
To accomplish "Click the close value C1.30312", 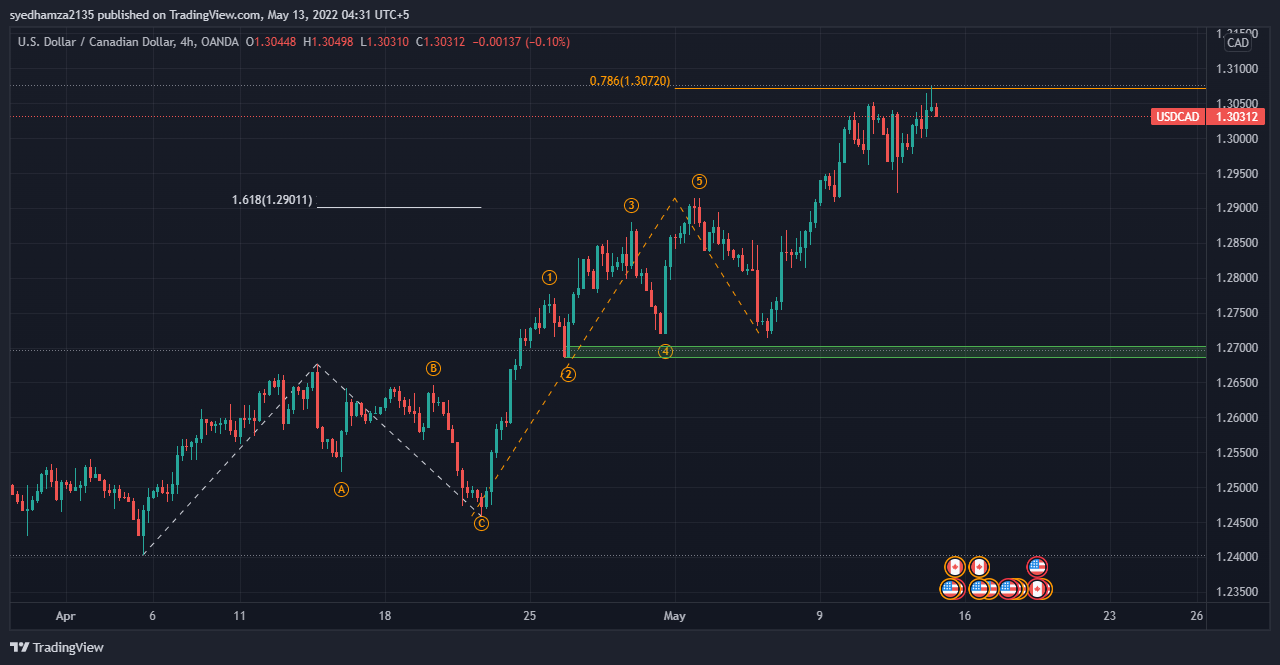I will (441, 42).
